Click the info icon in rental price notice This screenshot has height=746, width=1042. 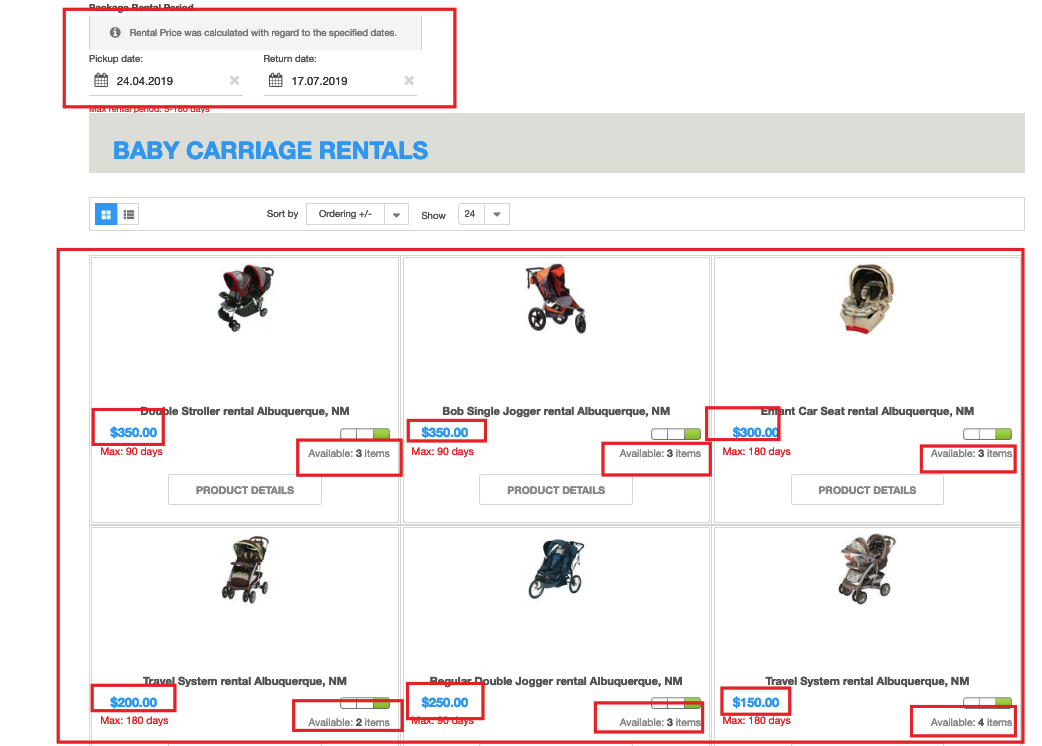115,33
